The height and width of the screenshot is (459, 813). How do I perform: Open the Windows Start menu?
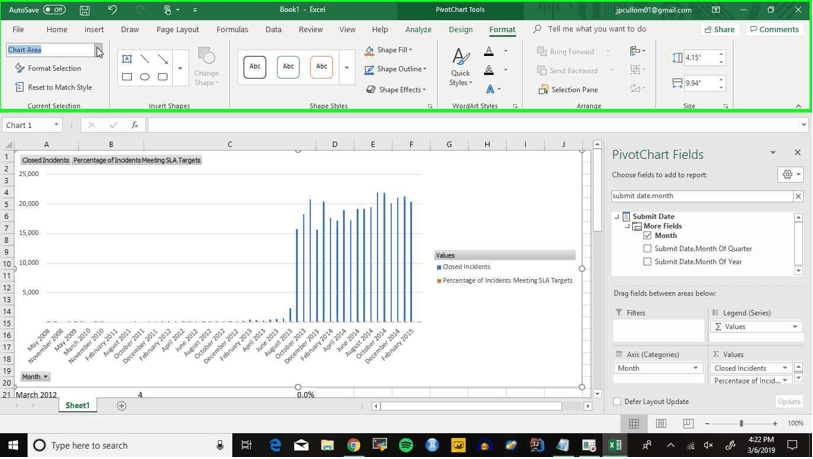[x=13, y=445]
